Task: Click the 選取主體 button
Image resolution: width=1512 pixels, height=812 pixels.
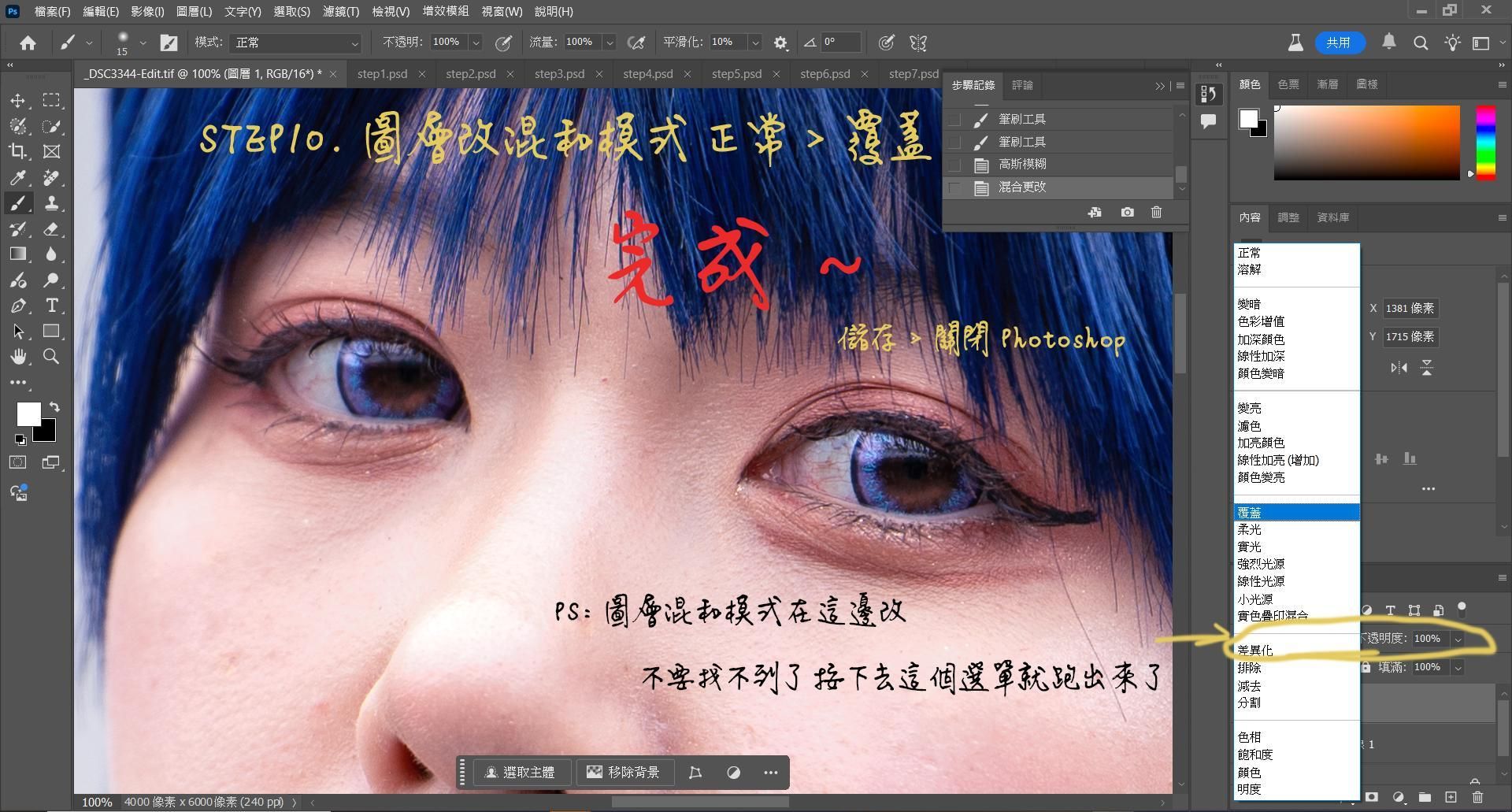Action: [x=519, y=773]
